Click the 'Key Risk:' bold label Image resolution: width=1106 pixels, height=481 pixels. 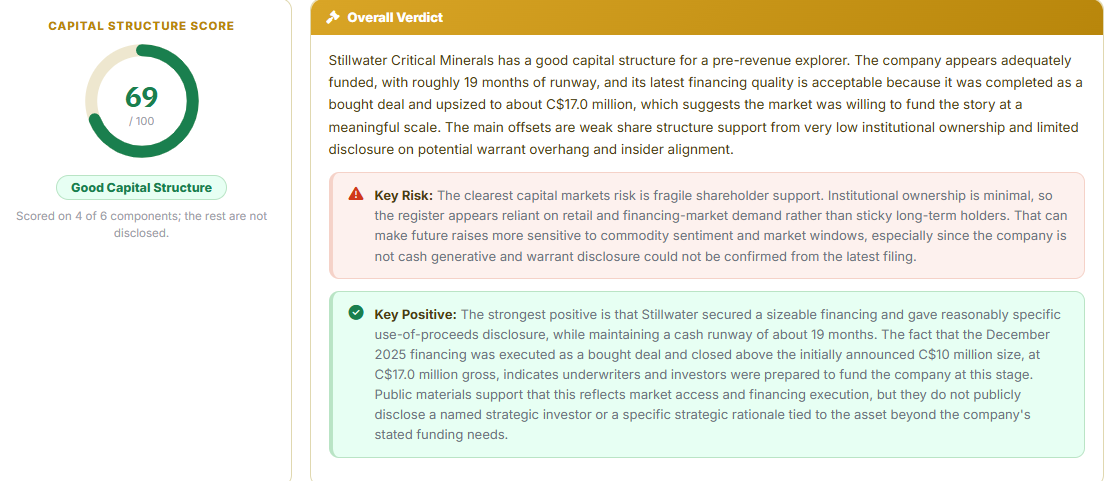pos(404,195)
